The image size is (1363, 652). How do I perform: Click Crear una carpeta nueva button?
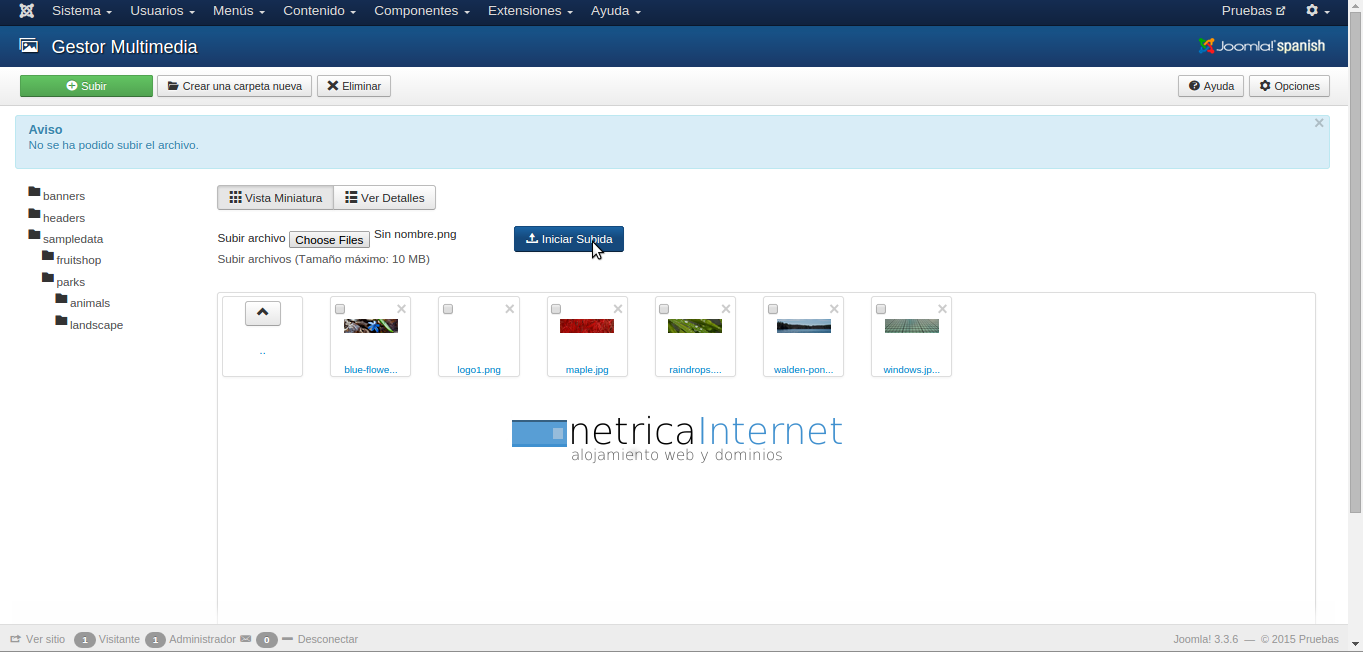click(234, 86)
